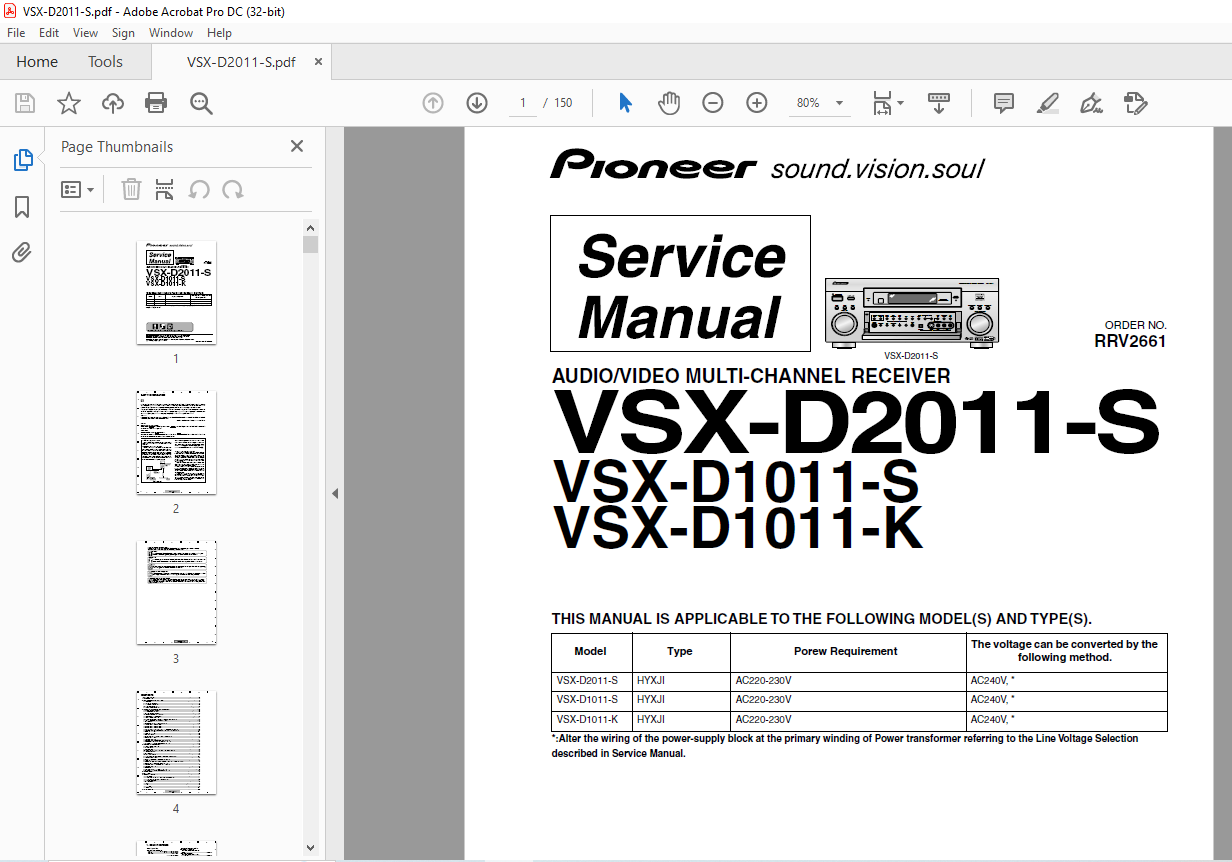Click the insert page break scissors icon
Viewport: 1232px width, 862px height.
coord(165,189)
